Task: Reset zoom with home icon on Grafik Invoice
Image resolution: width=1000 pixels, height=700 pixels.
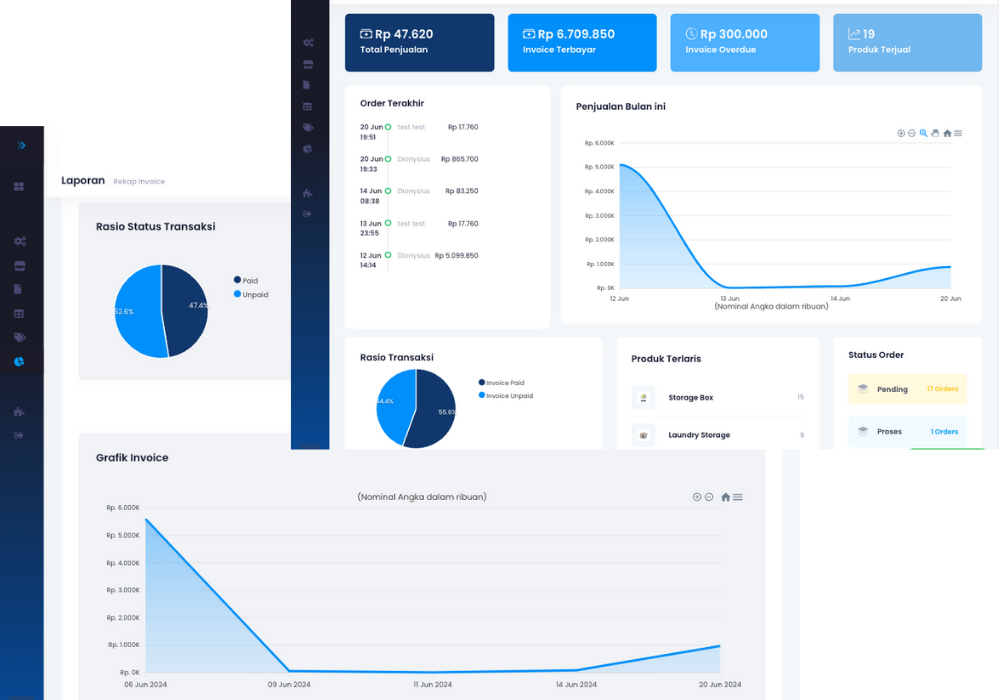Action: pos(725,497)
